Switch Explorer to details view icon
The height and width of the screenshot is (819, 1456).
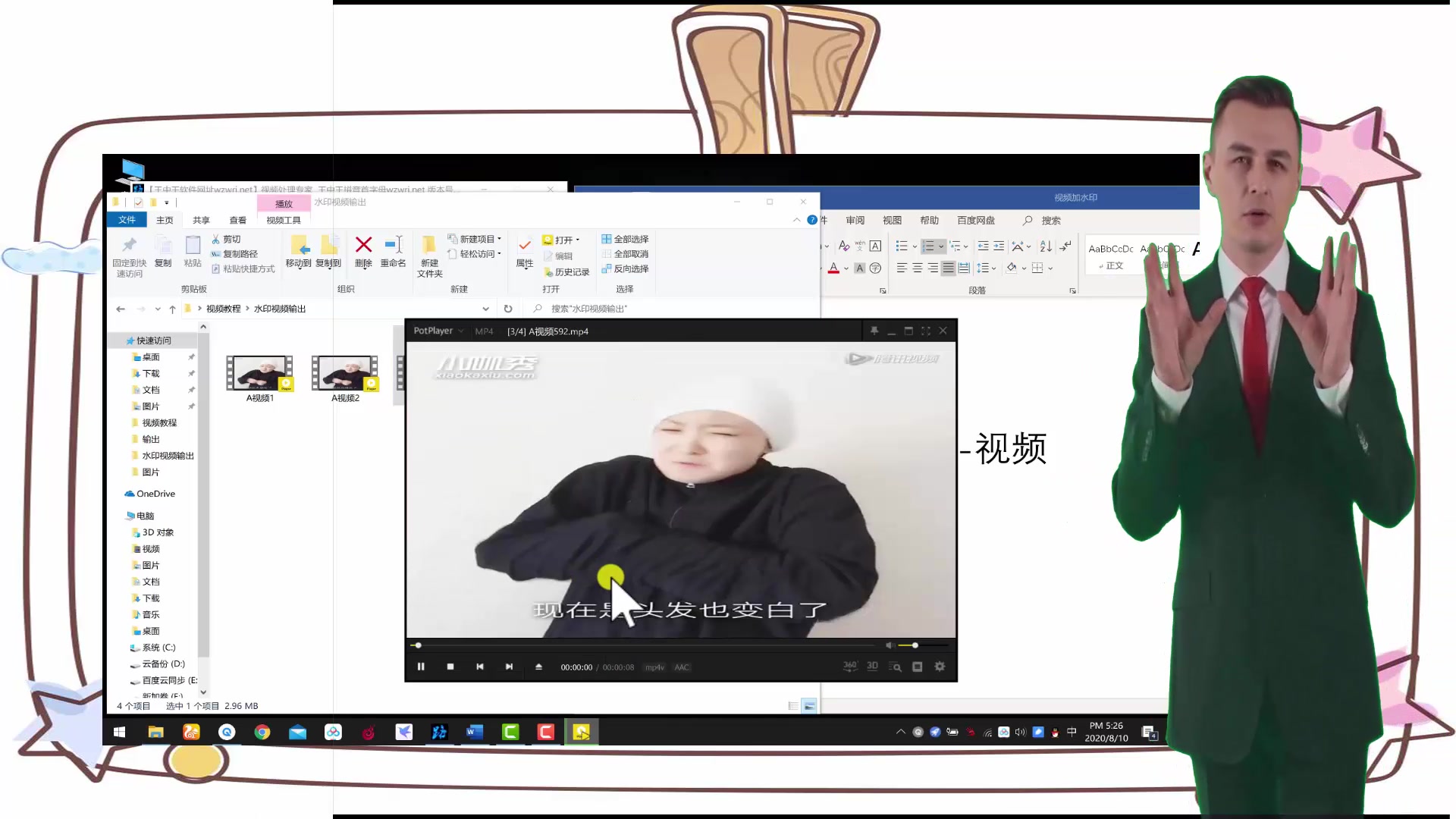pyautogui.click(x=793, y=706)
